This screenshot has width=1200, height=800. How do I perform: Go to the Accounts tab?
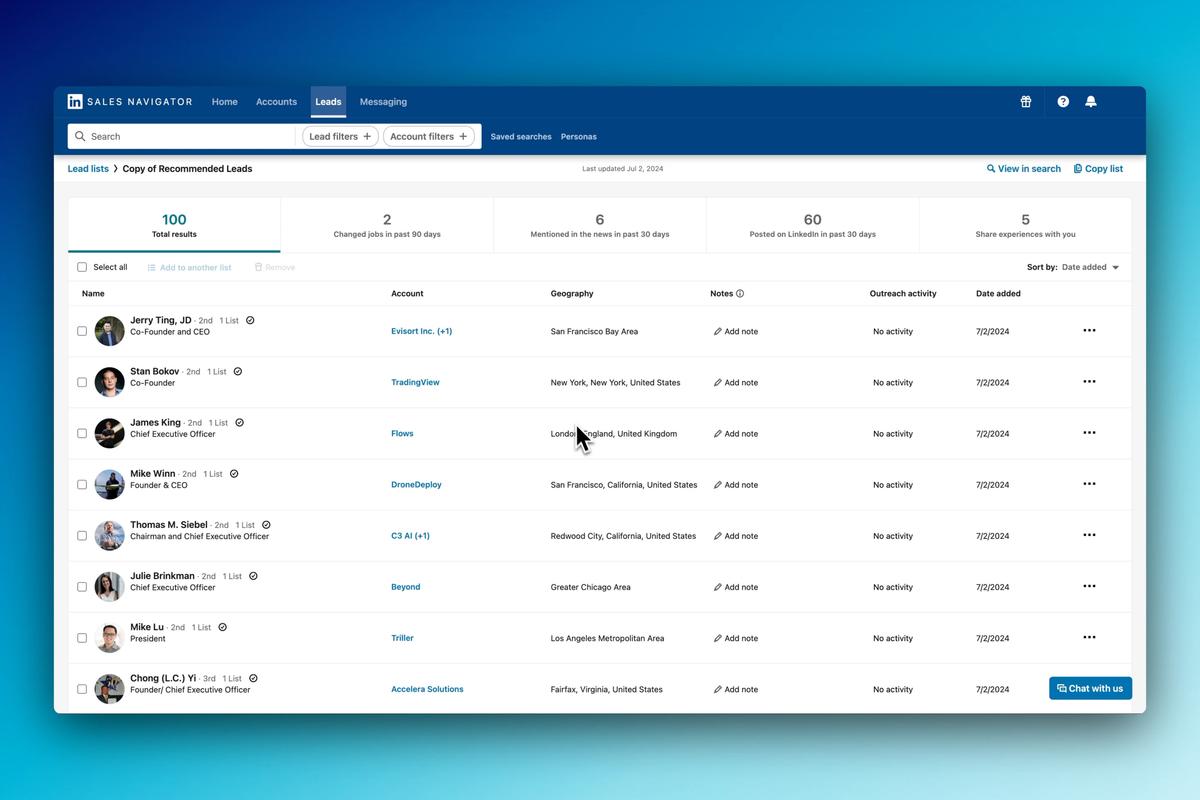point(276,102)
